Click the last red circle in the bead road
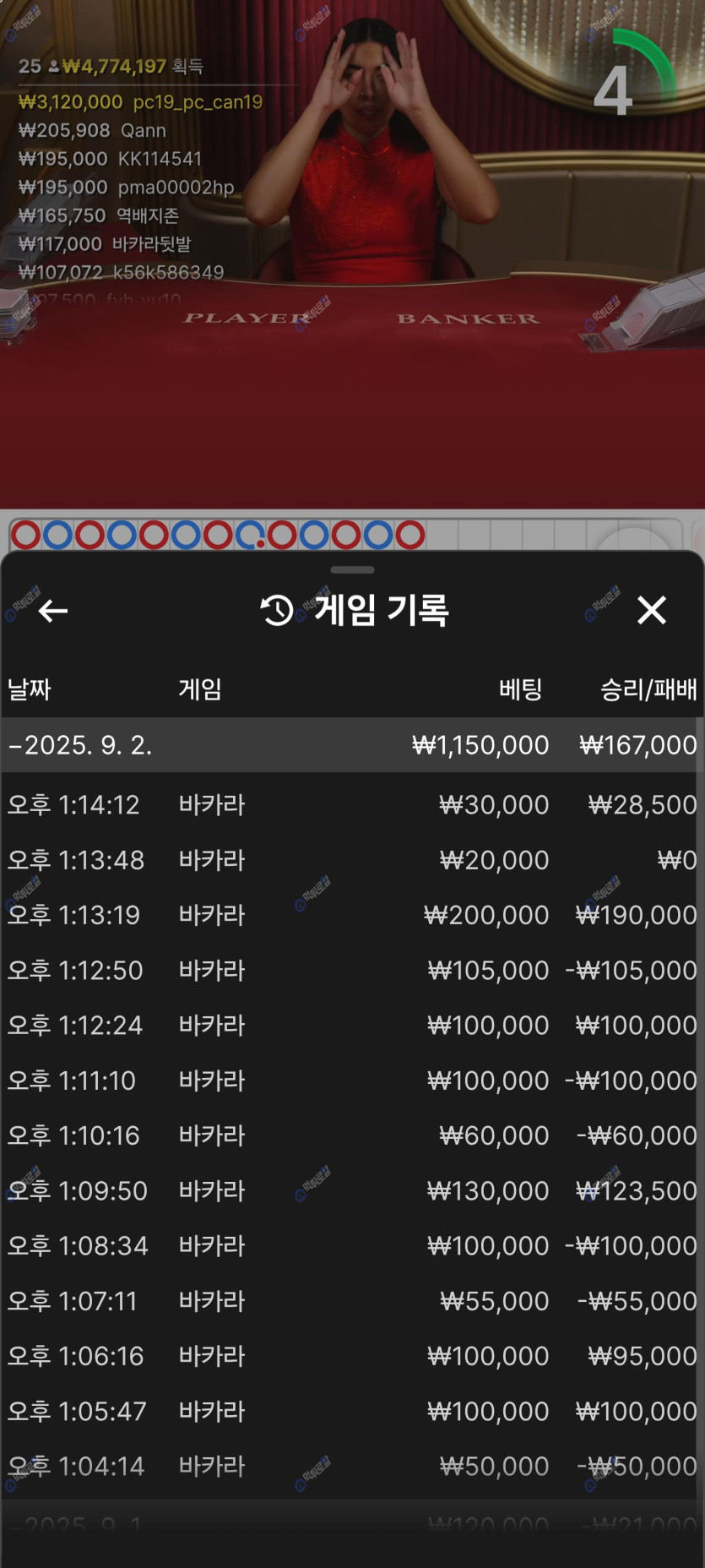Screen dimensions: 705x1568 [410, 535]
